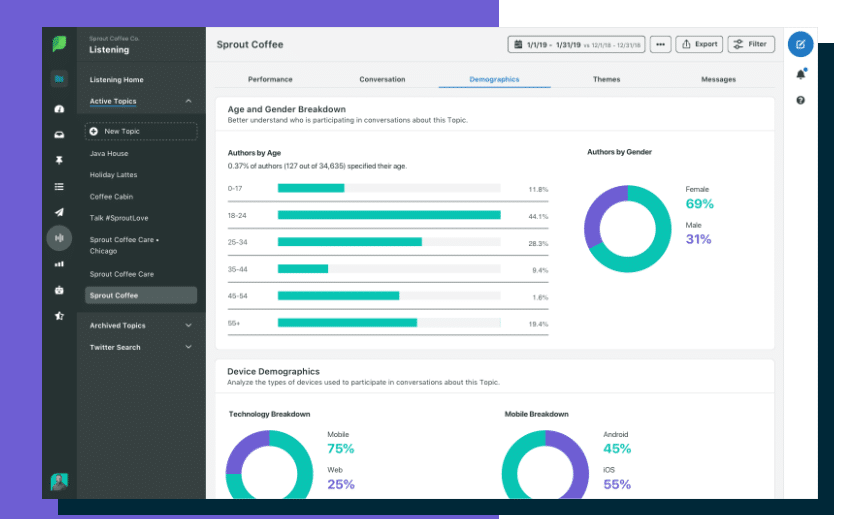The image size is (852, 519).
Task: Click the Male 31% value
Action: [698, 240]
